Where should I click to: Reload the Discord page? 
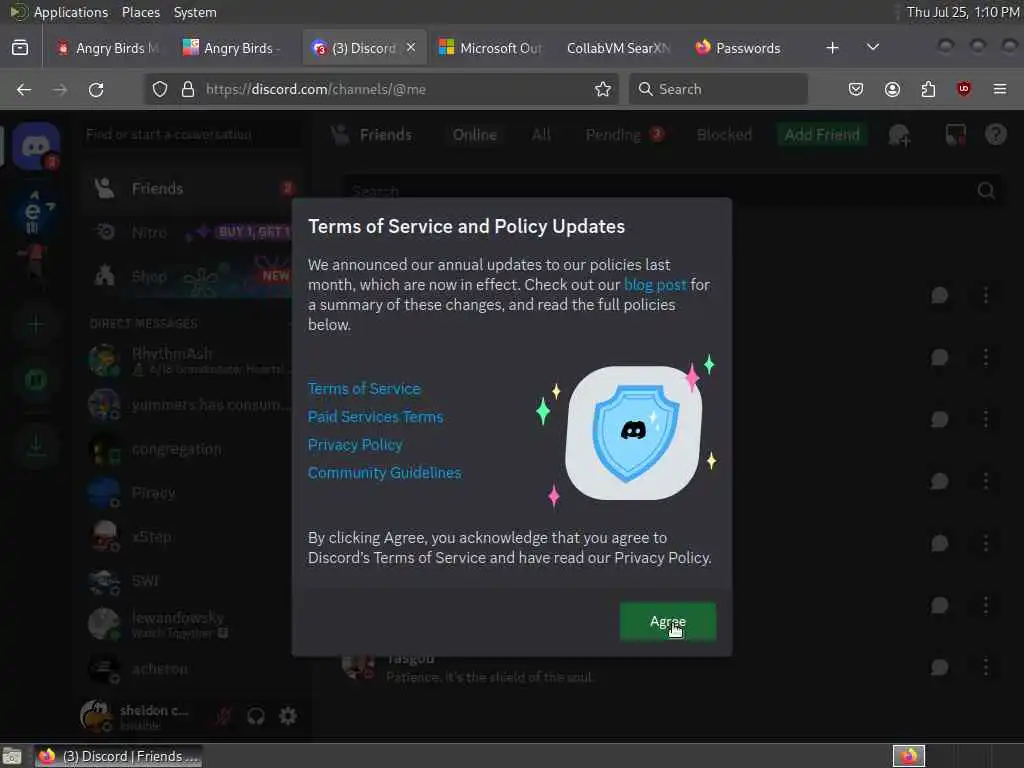pos(96,89)
